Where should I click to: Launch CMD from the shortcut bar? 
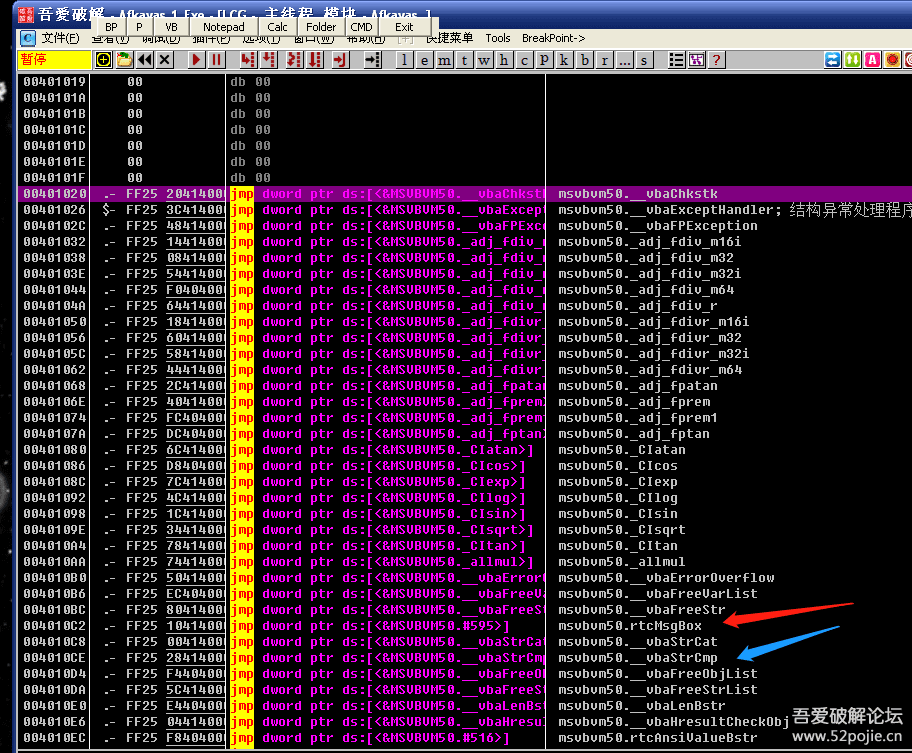coord(361,27)
